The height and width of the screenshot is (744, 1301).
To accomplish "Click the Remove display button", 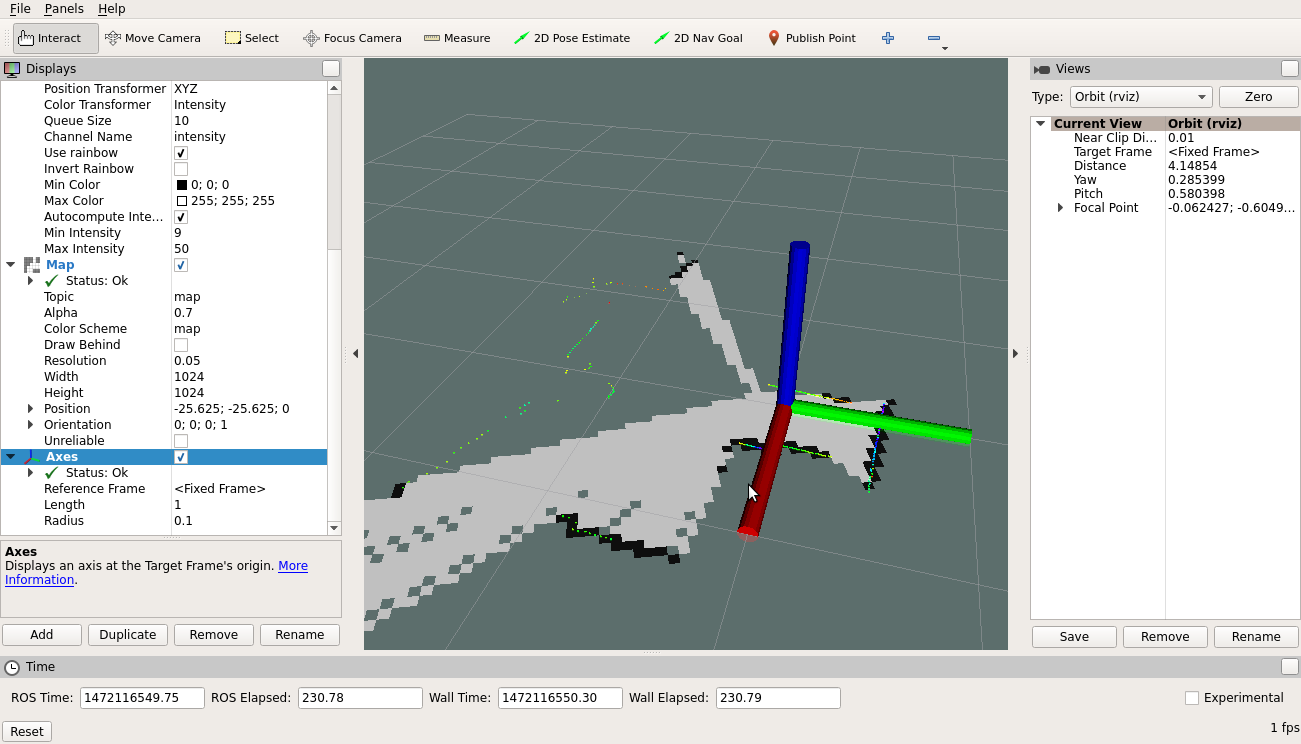I will 214,635.
